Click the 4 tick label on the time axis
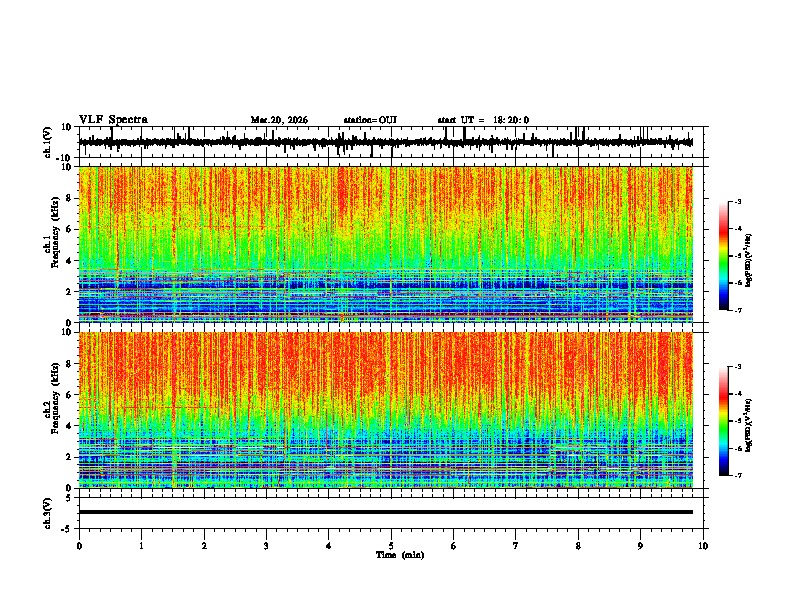This screenshot has height=612, width=792. 329,546
